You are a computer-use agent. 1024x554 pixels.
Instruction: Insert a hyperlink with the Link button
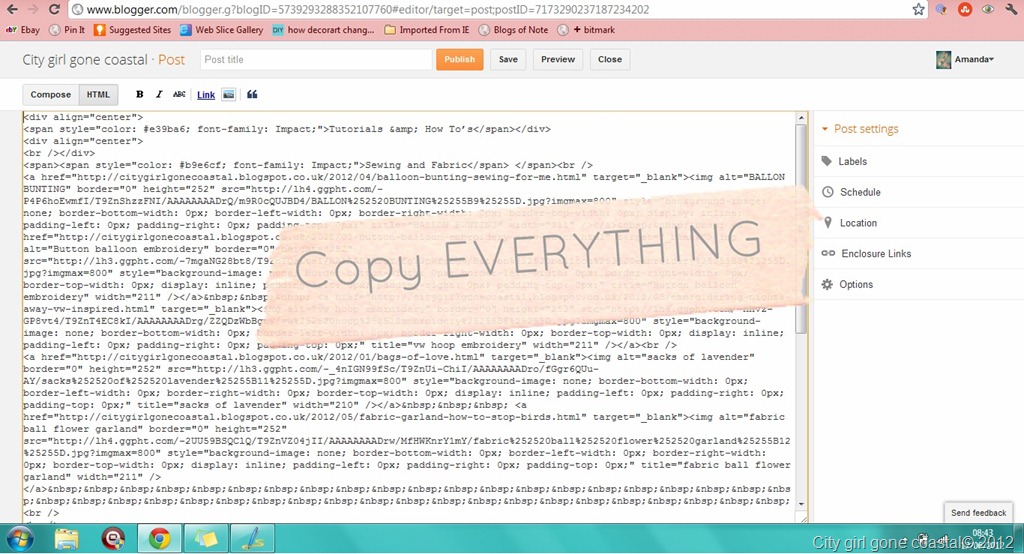[206, 95]
